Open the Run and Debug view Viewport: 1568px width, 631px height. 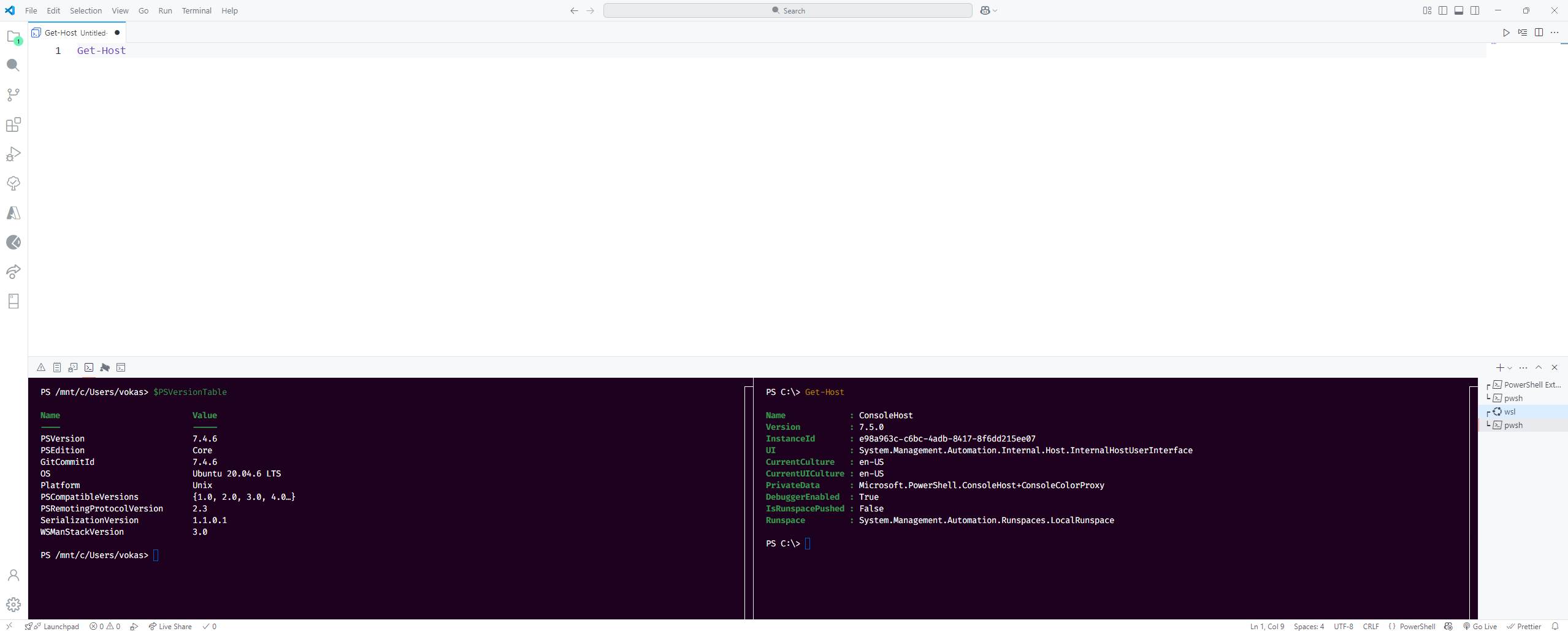13,154
